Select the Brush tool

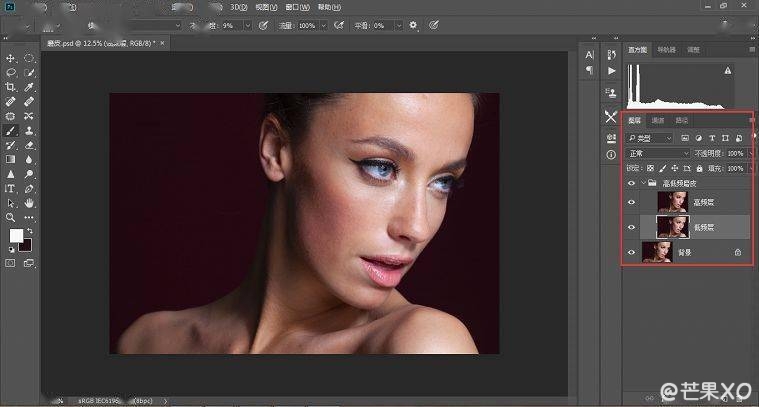pyautogui.click(x=10, y=131)
